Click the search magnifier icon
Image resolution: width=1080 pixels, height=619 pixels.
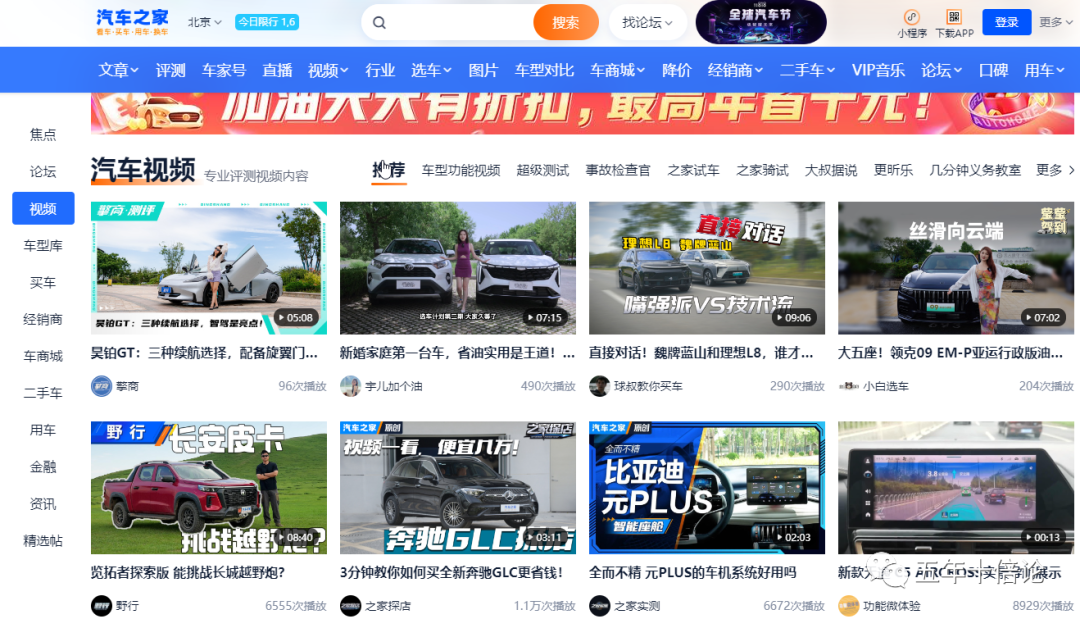point(379,23)
